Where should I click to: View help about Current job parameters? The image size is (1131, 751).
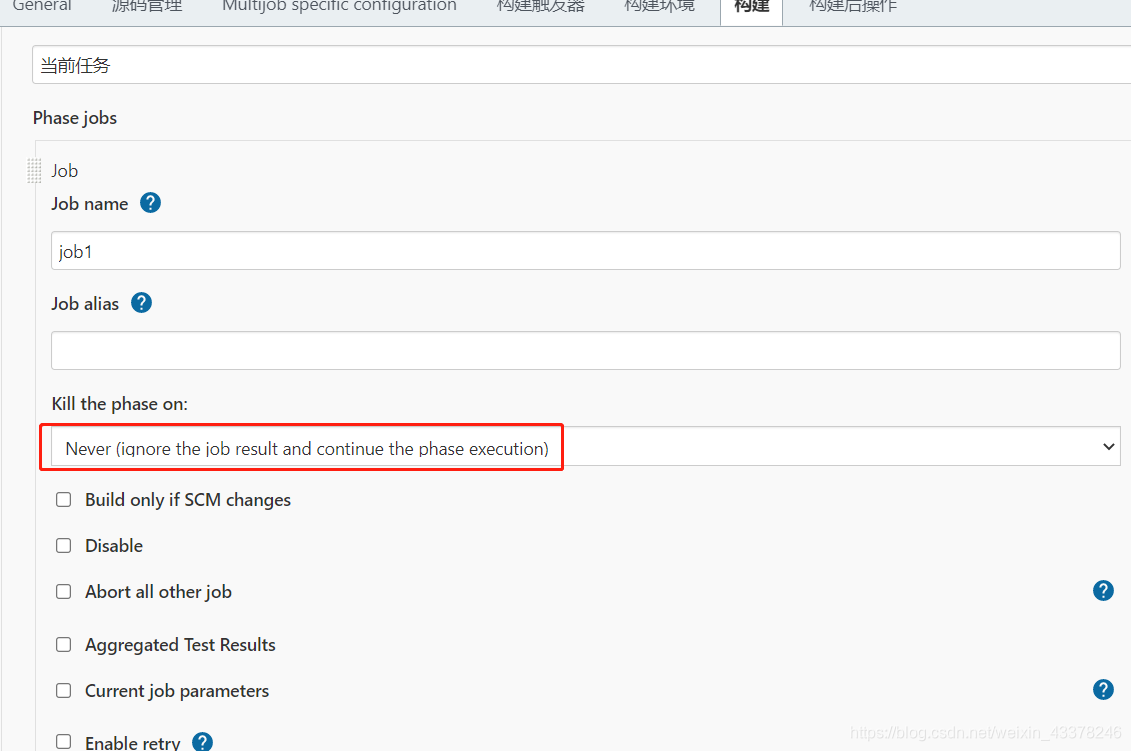[x=1103, y=689]
